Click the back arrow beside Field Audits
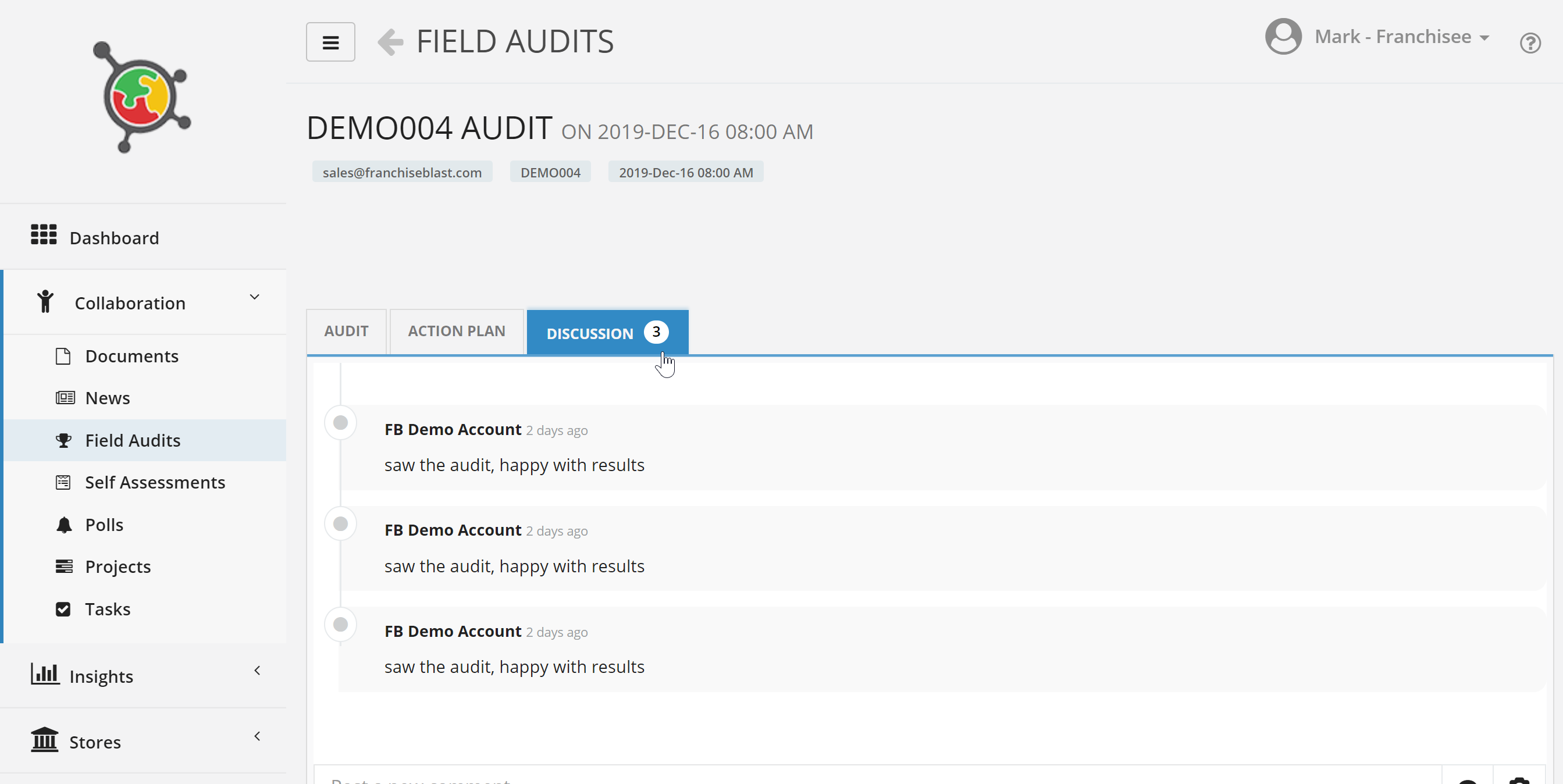 [390, 42]
